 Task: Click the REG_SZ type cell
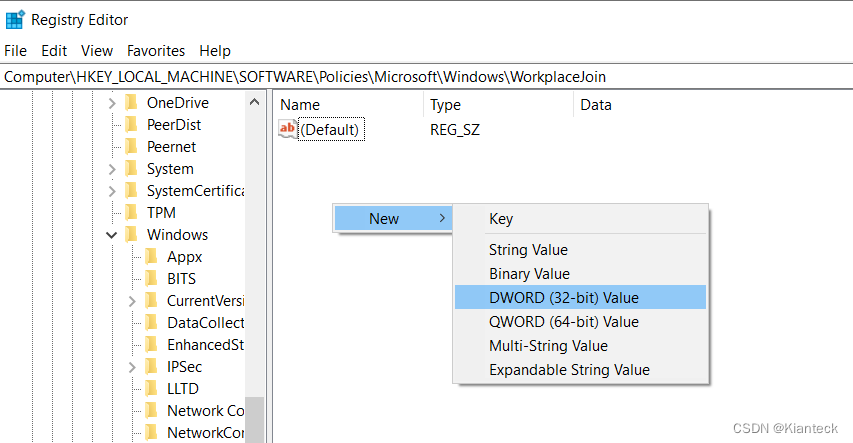455,130
